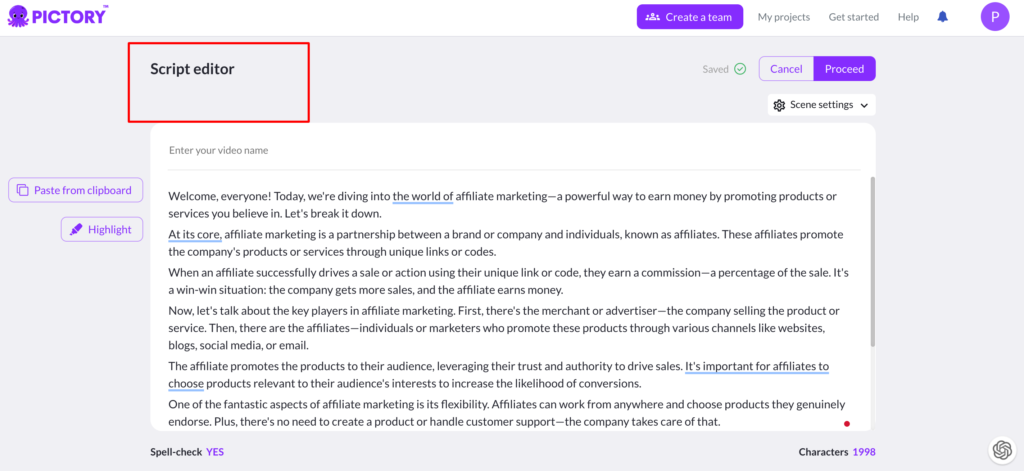Open the Get started menu item
Viewport: 1024px width, 471px height.
tap(853, 17)
